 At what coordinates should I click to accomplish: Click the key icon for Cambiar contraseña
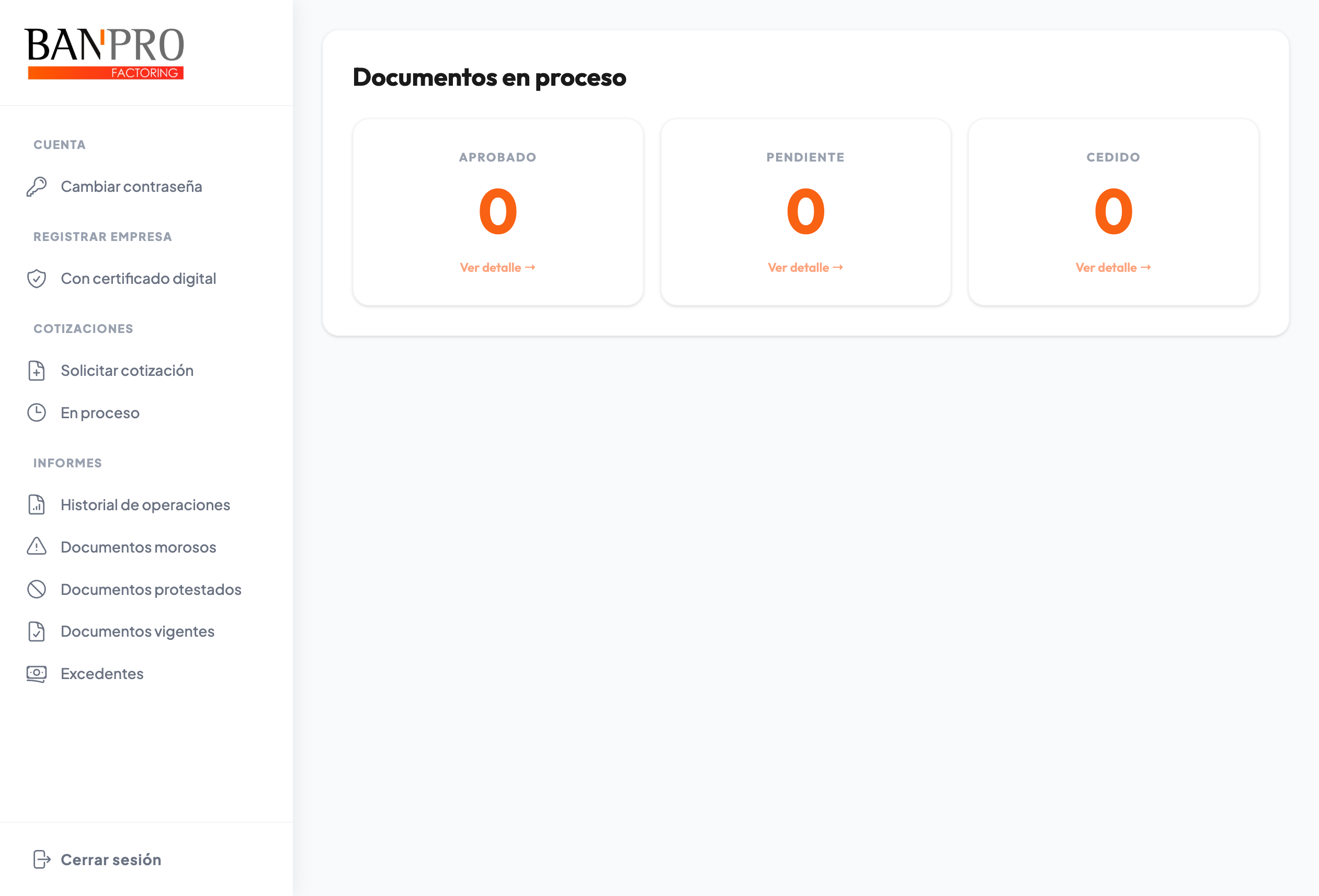point(37,187)
